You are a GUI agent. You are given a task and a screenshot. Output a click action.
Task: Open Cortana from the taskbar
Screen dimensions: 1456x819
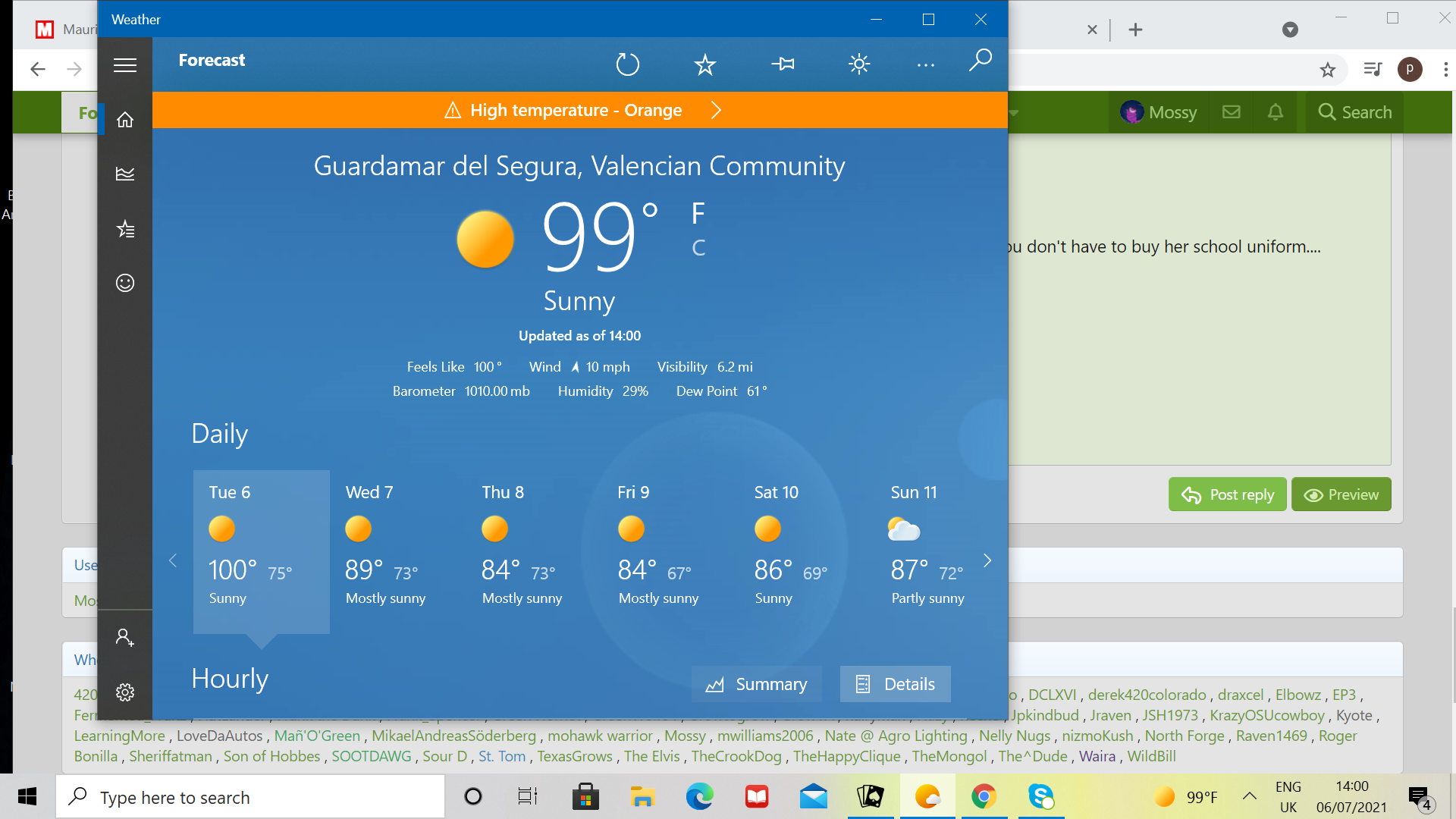pyautogui.click(x=473, y=796)
